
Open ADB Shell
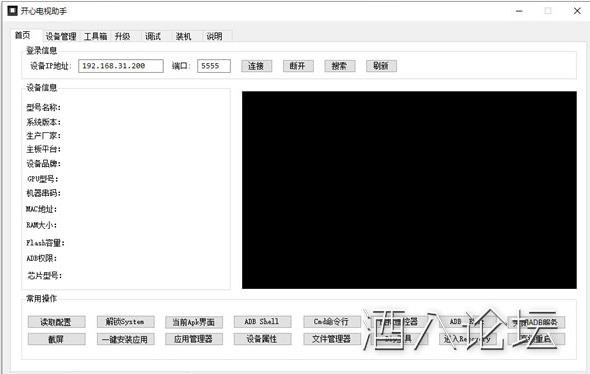262,322
